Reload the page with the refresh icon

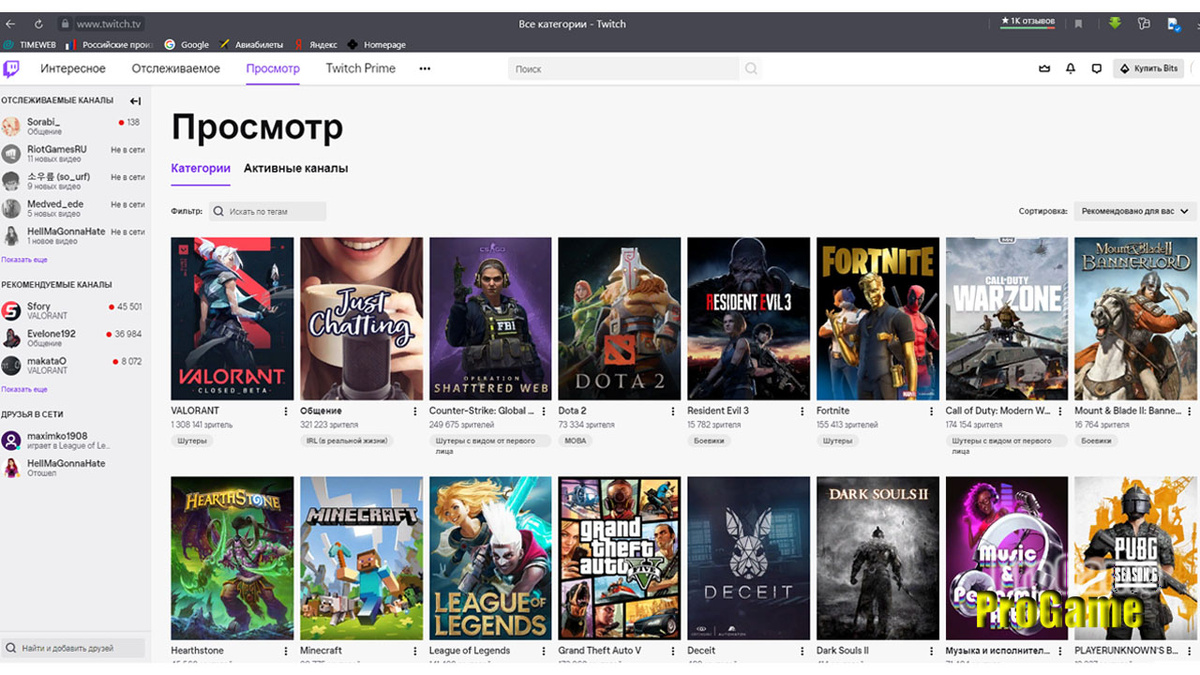click(x=39, y=23)
